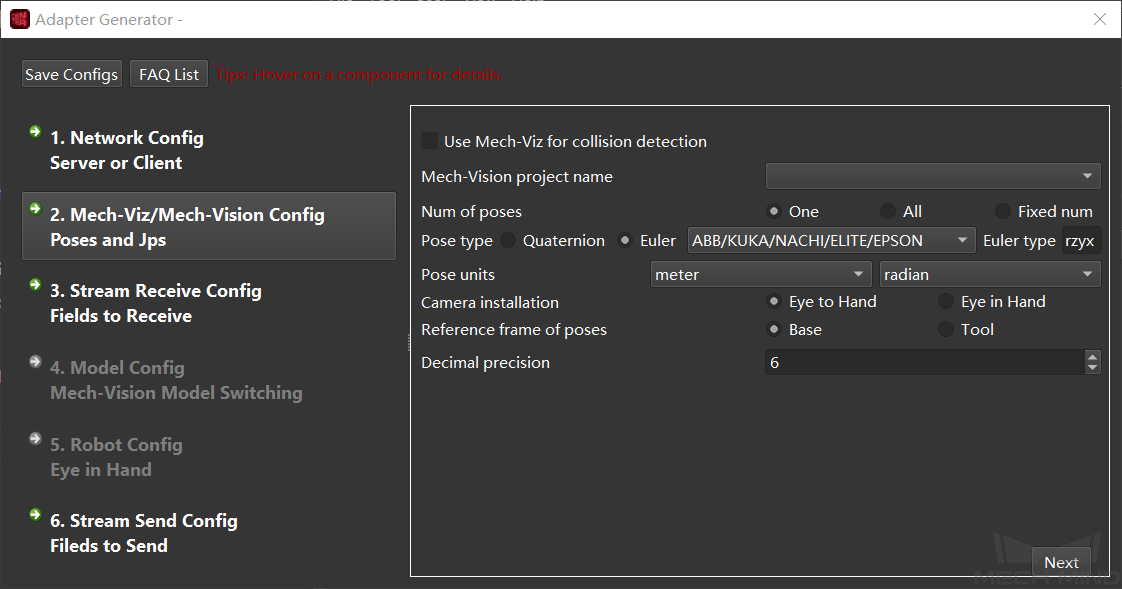Open the radian angle unit dropdown
Screen dimensions: 1122x589
point(989,274)
